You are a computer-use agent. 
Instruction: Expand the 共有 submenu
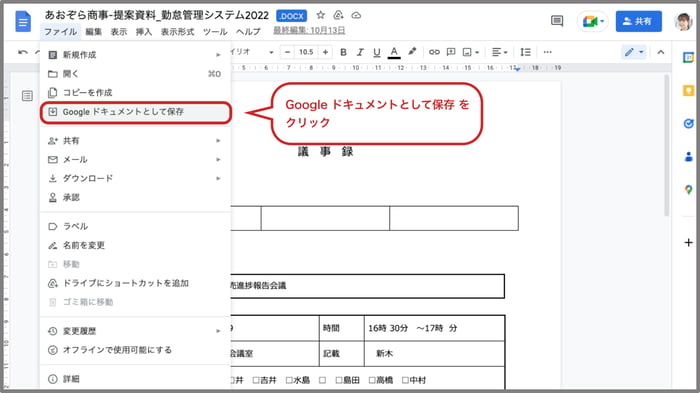pyautogui.click(x=135, y=141)
